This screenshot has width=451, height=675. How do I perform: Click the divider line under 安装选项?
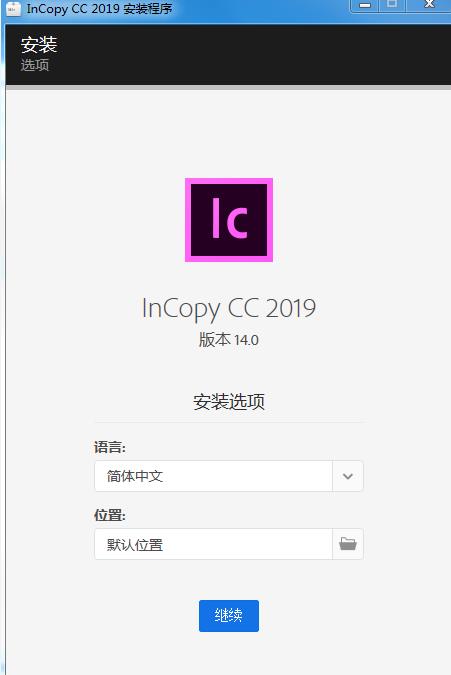coord(229,422)
